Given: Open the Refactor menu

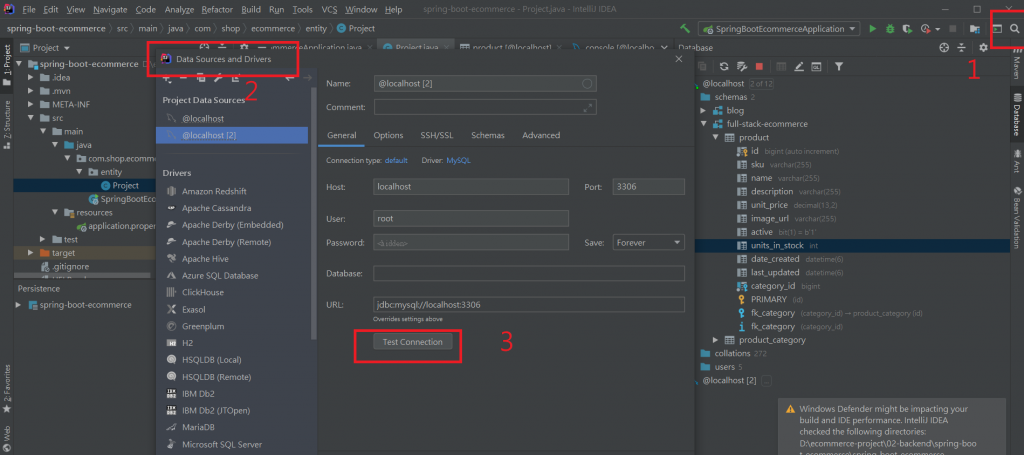Looking at the screenshot, I should [x=218, y=10].
